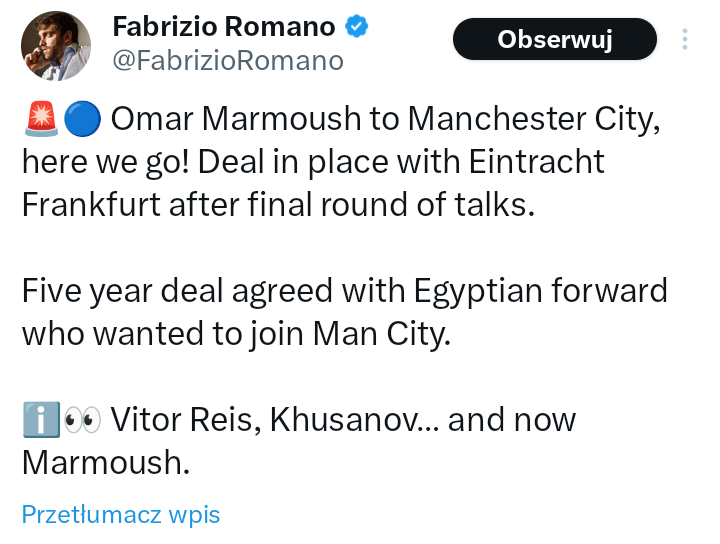Click the Obserwuj follow button
The width and height of the screenshot is (720, 544).
pyautogui.click(x=555, y=40)
